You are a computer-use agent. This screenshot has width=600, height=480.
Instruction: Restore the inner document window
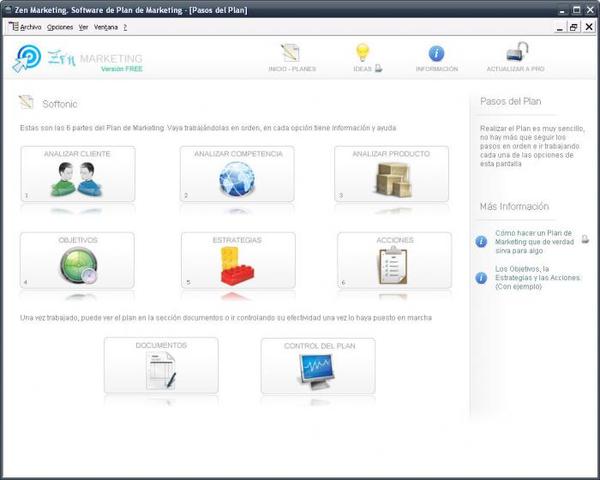point(574,27)
